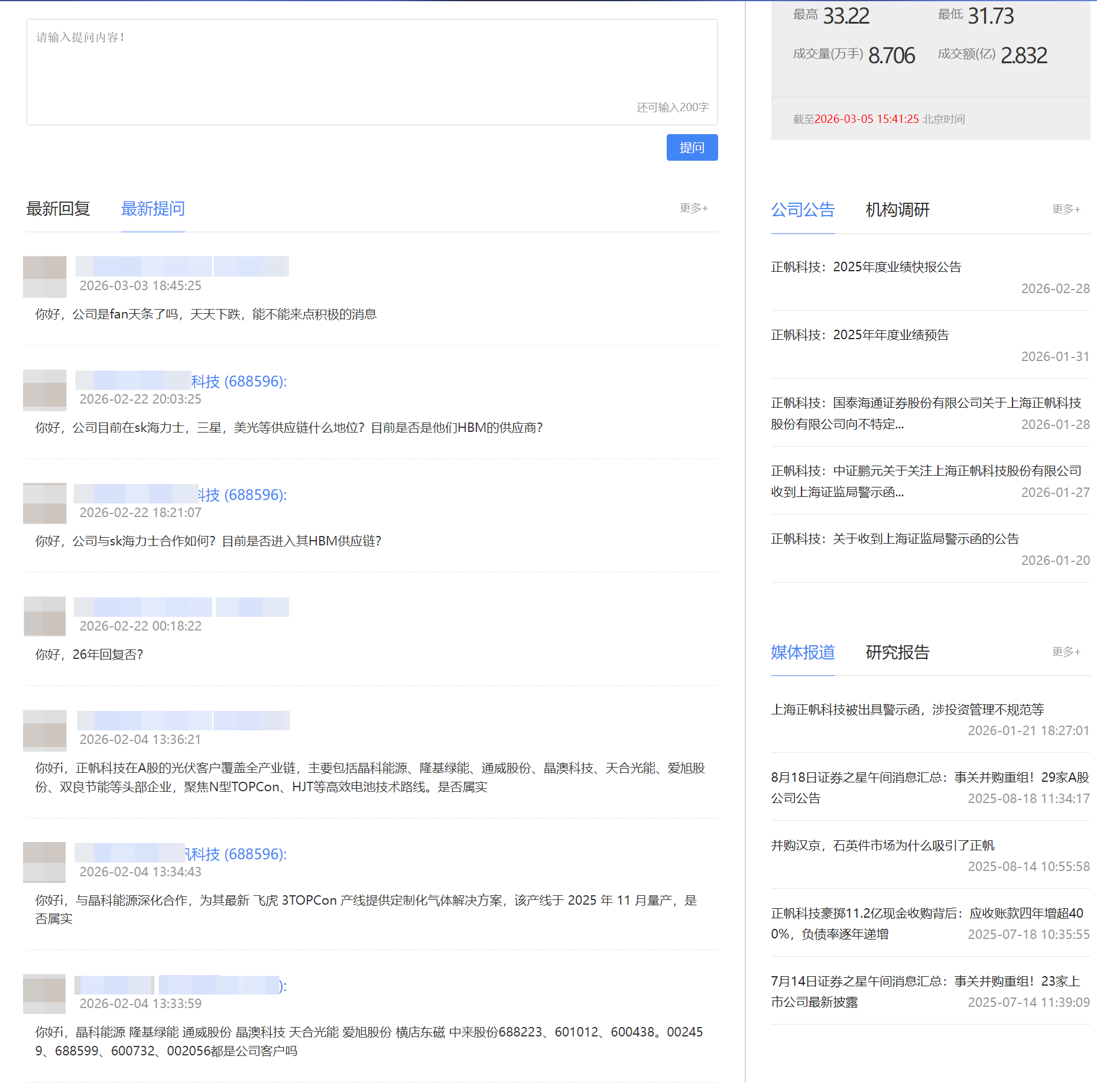Image resolution: width=1097 pixels, height=1092 pixels.
Task: Open 关于收到上海证监局警示函的公告
Action: coord(895,539)
